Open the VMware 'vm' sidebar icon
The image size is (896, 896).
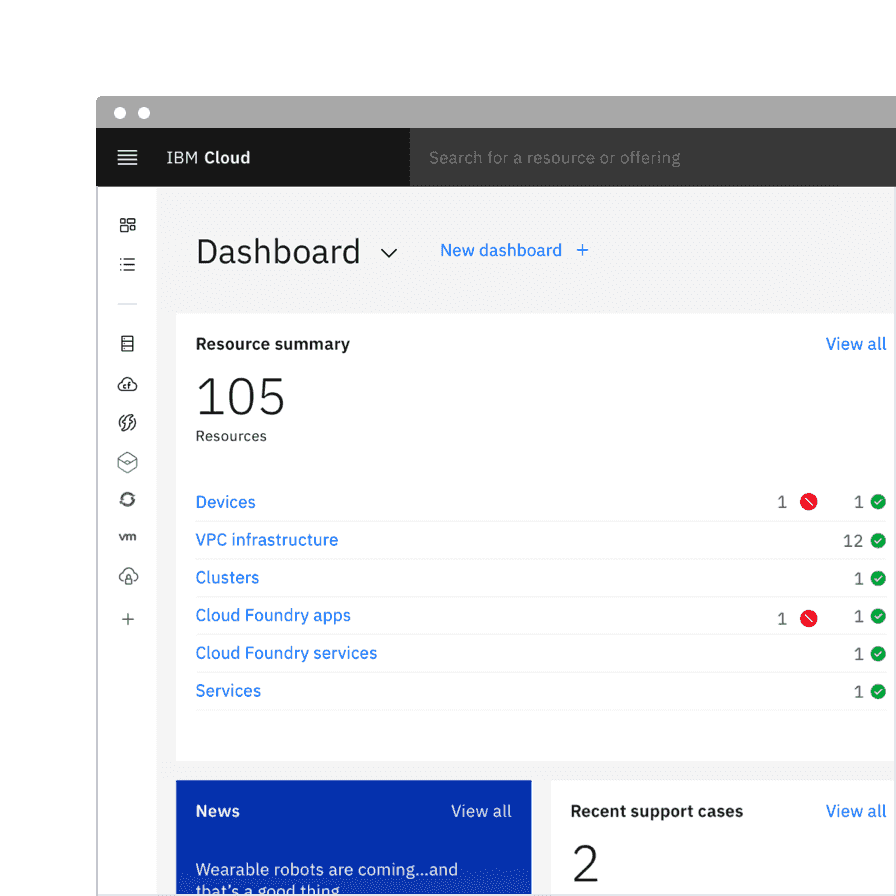tap(127, 537)
